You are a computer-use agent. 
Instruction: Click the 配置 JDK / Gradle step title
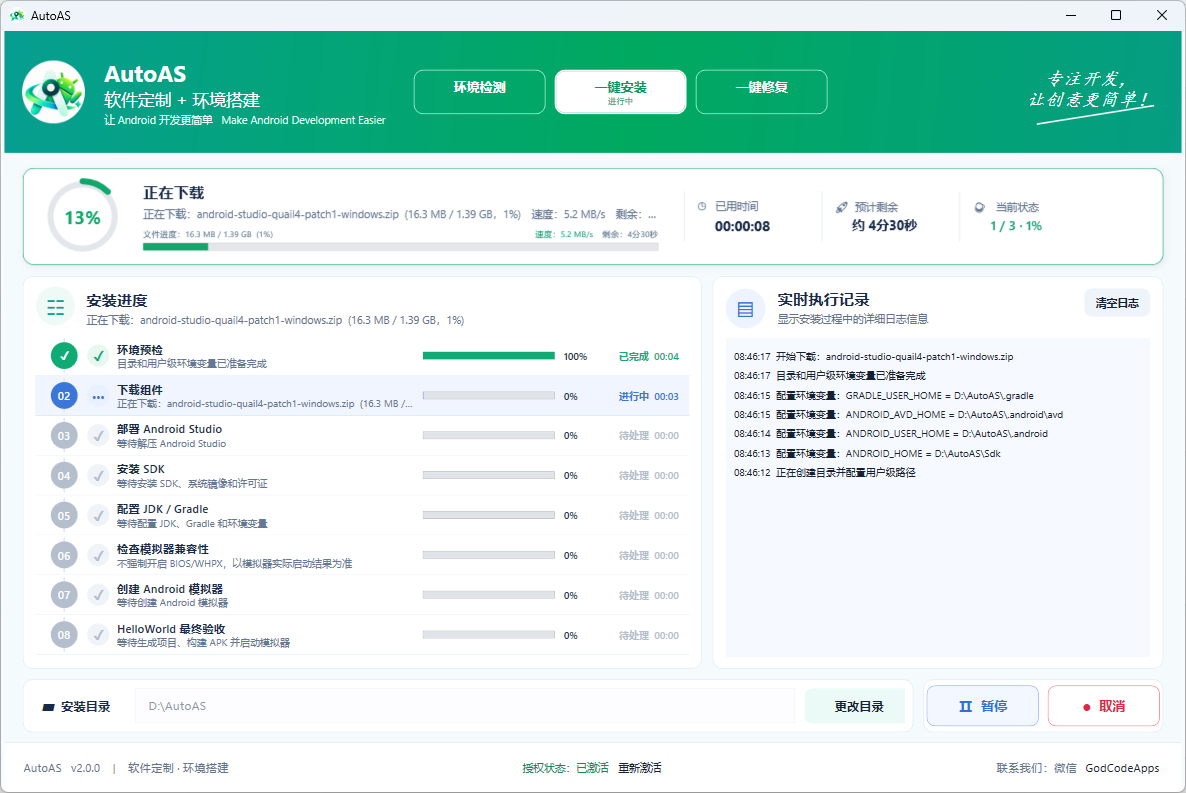pyautogui.click(x=163, y=509)
